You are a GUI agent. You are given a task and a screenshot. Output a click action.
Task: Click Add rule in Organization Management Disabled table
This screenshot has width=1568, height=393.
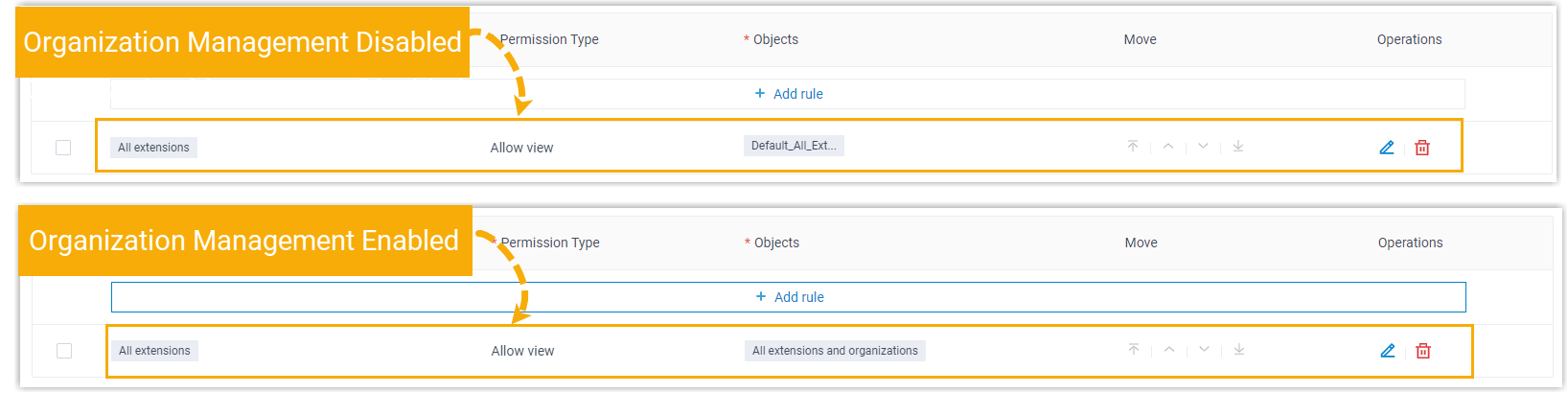788,94
